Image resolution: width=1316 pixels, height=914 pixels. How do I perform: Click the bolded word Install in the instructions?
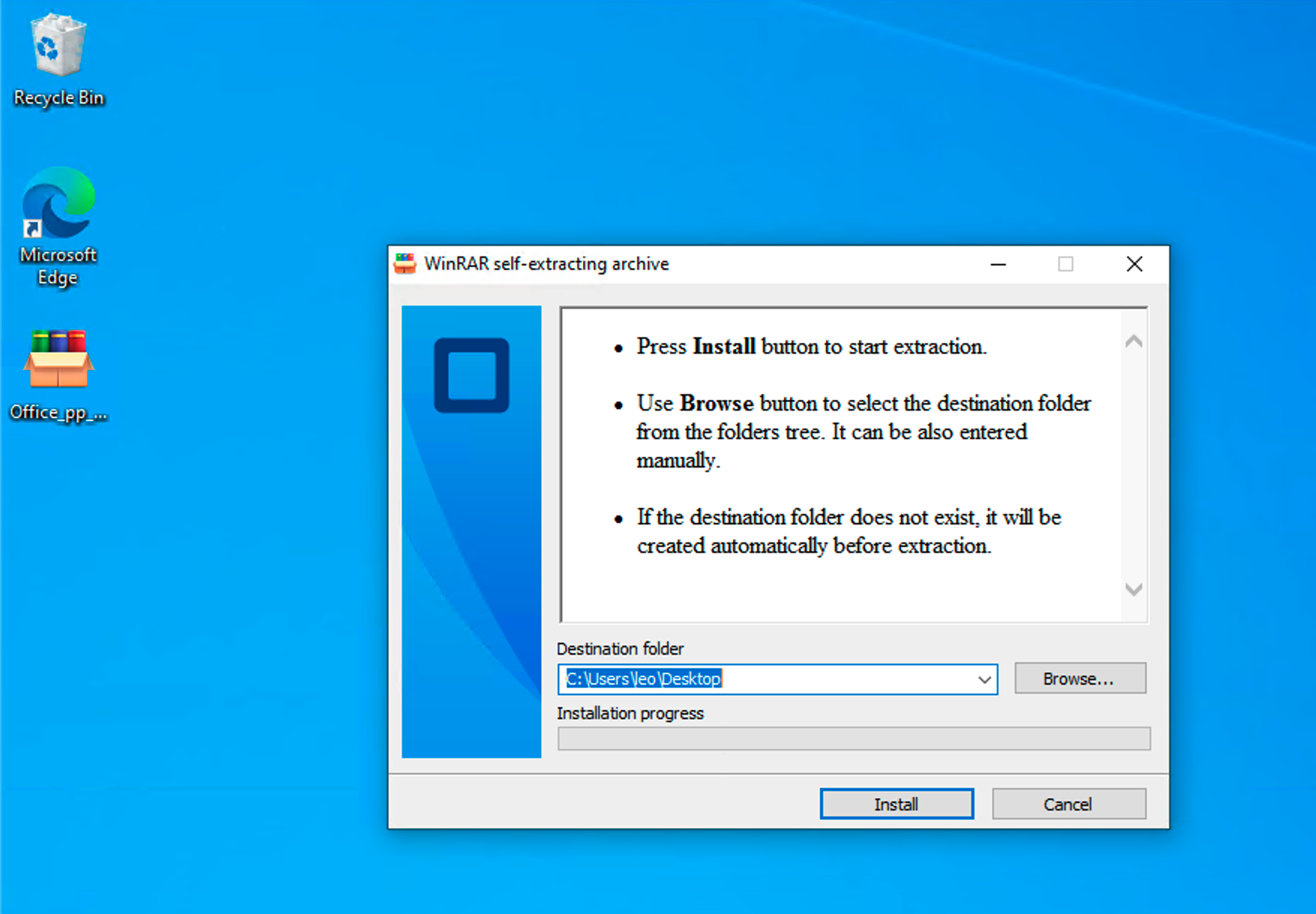point(722,346)
